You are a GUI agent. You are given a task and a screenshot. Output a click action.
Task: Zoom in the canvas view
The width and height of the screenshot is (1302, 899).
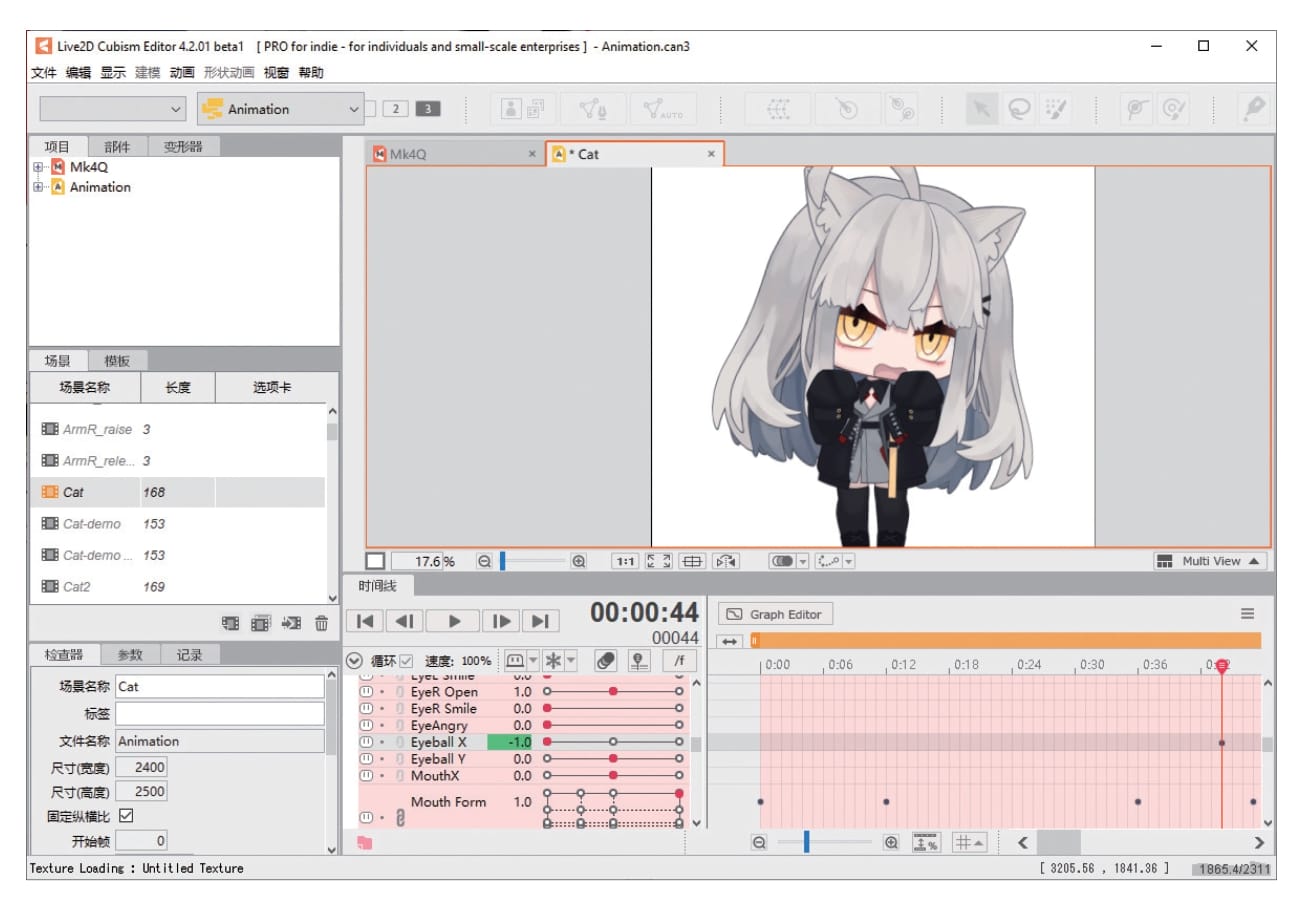pyautogui.click(x=578, y=562)
